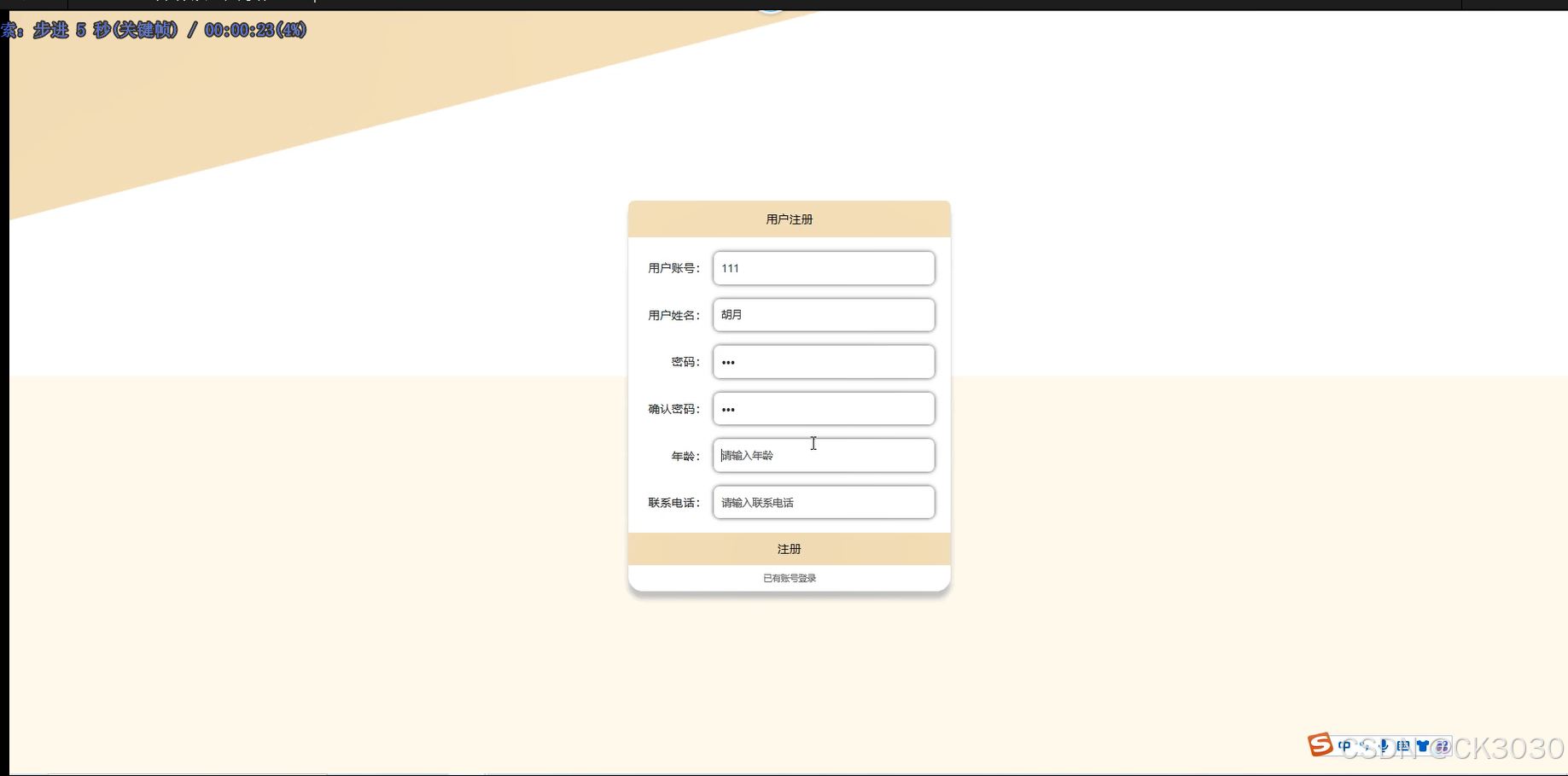
Task: Activate the voice input microphone icon
Action: [1384, 744]
